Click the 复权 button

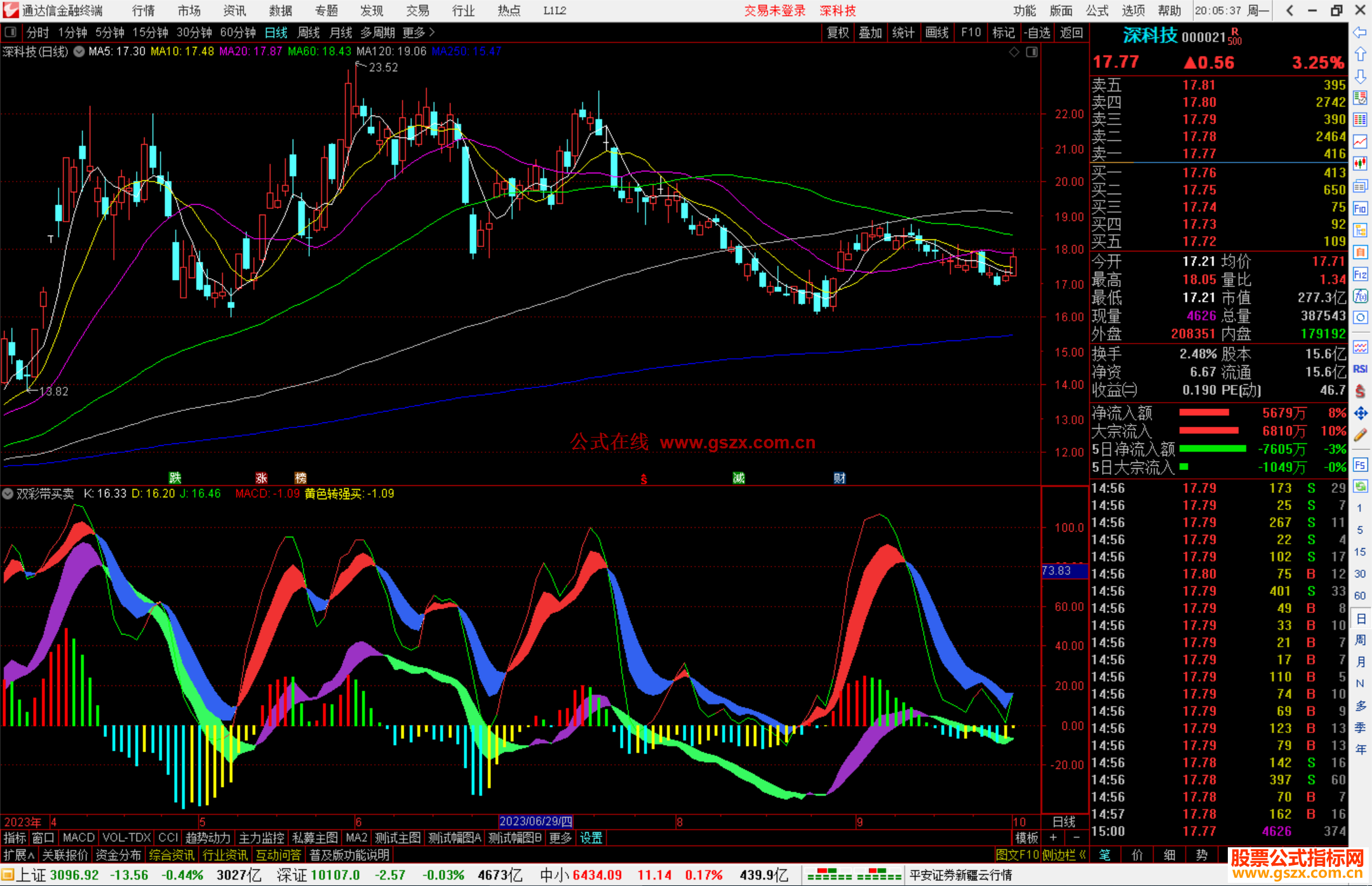pyautogui.click(x=837, y=32)
